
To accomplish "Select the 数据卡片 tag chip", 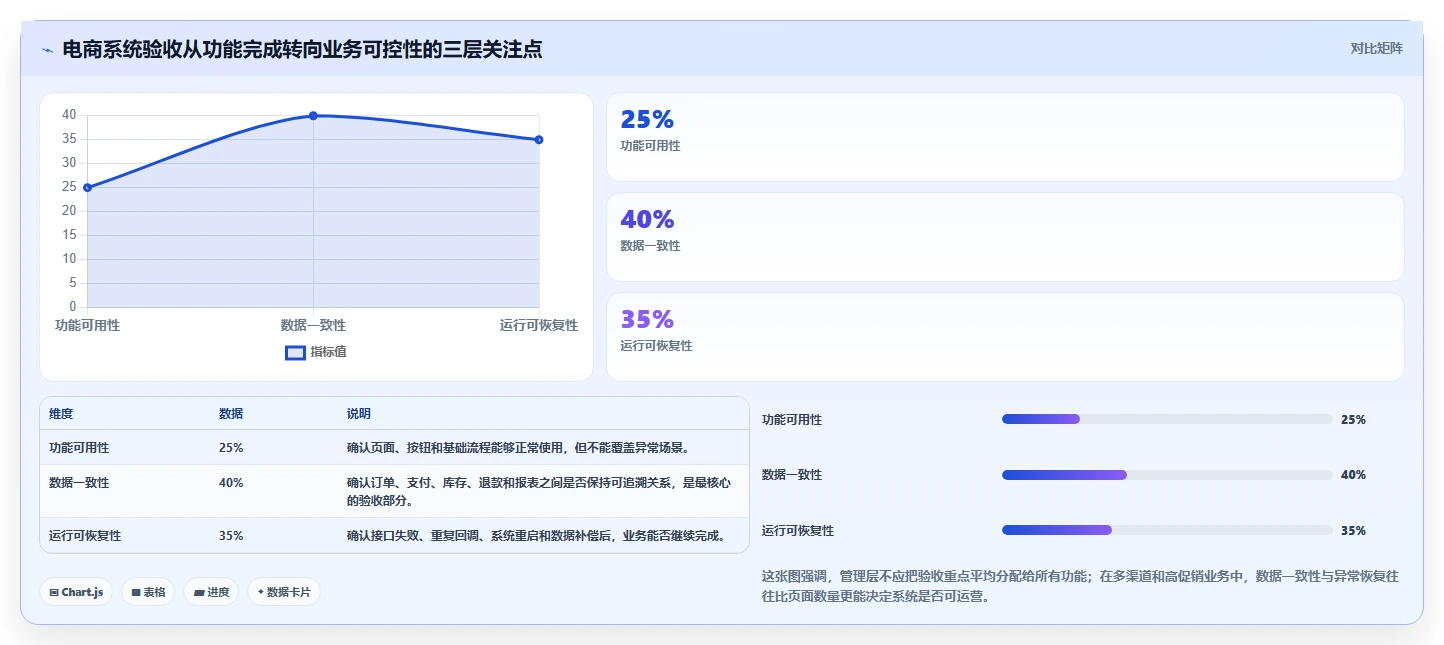I will point(284,592).
